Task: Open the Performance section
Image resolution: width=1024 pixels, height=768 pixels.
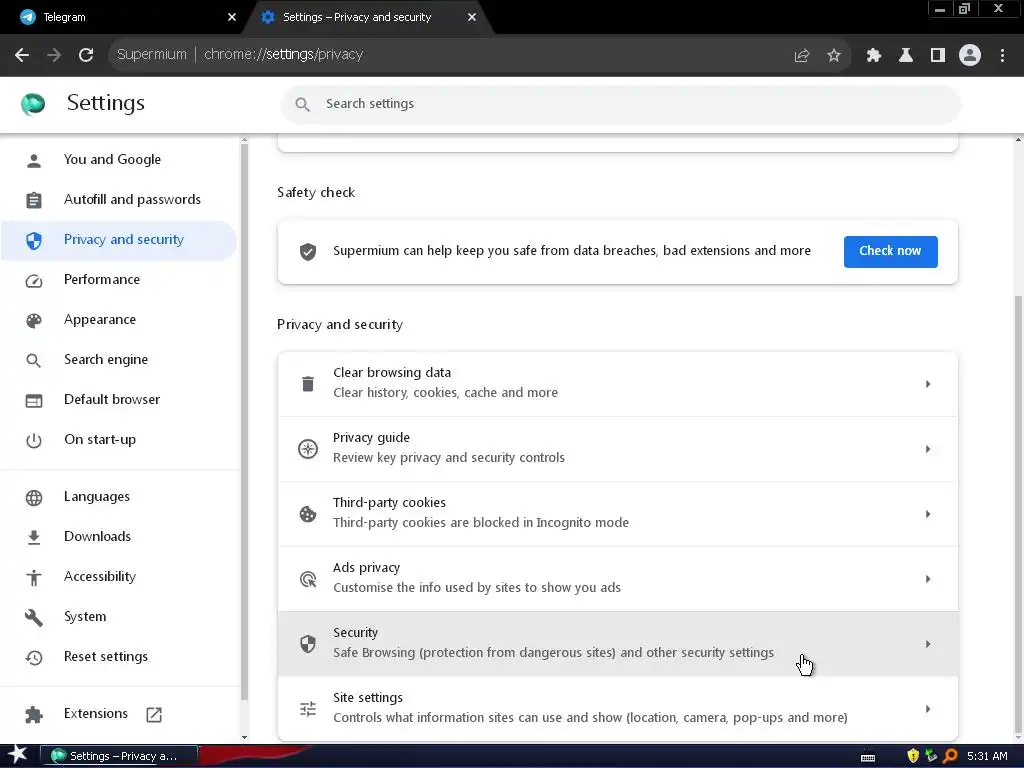Action: click(119, 280)
